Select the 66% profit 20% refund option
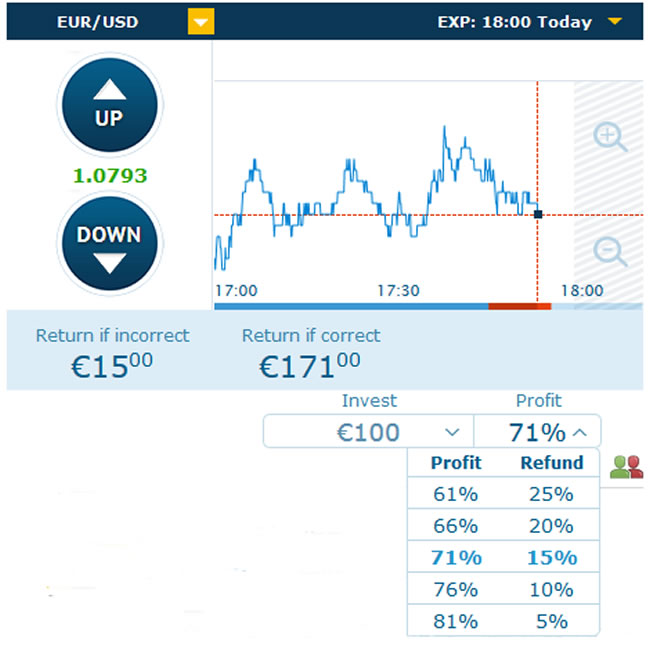 coord(503,525)
